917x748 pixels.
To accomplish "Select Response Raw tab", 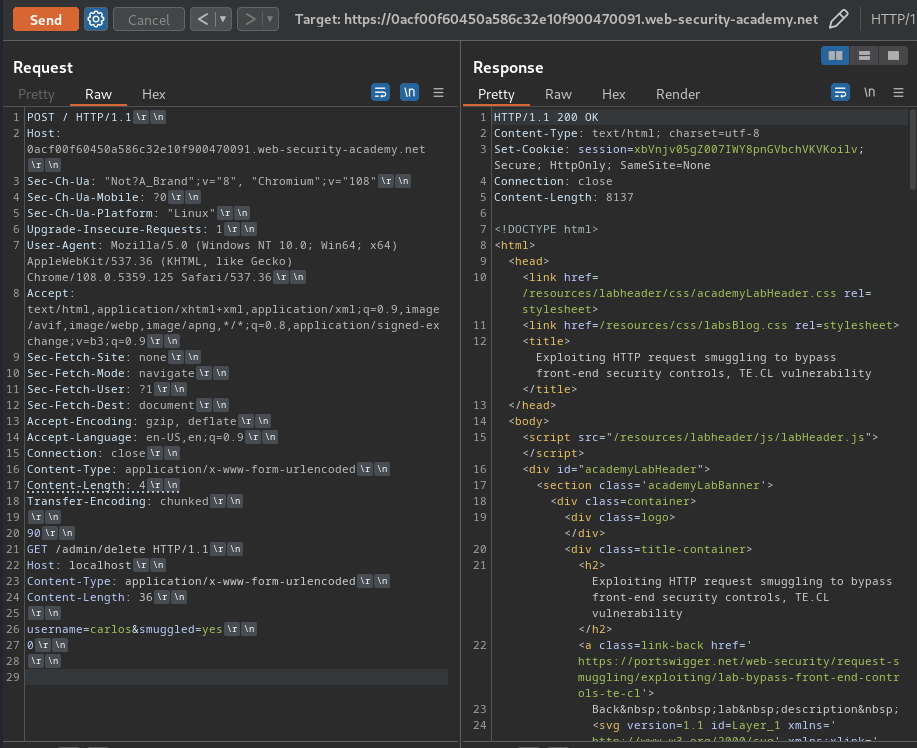I will [x=558, y=94].
